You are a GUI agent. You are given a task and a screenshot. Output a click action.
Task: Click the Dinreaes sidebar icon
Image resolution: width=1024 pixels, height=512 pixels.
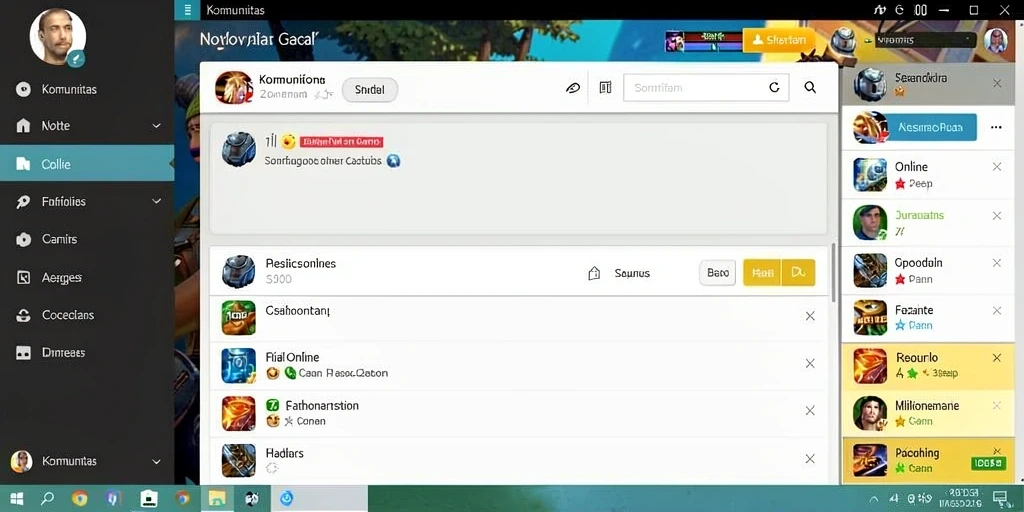point(24,353)
